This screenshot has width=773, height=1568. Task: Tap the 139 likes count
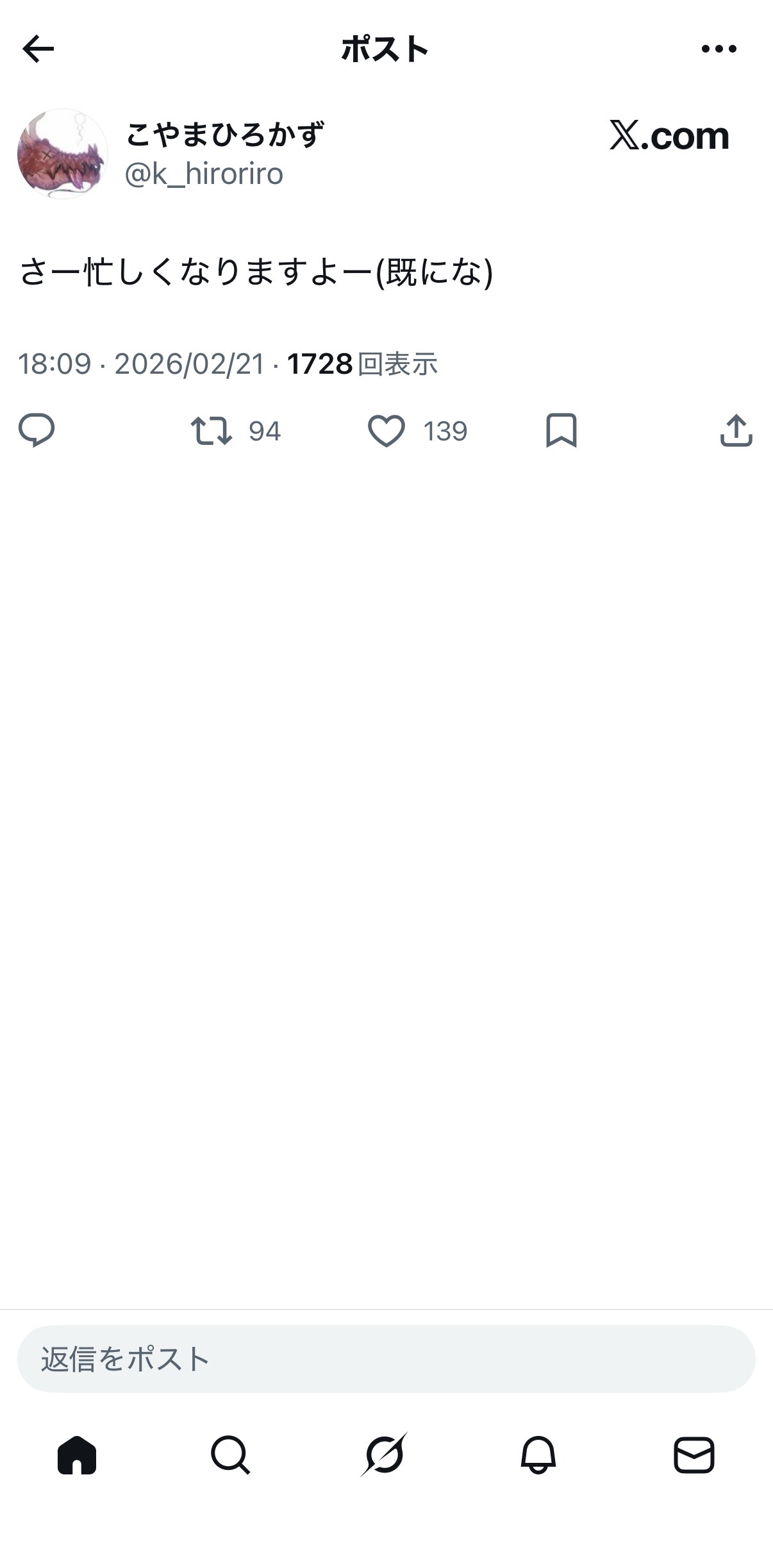pyautogui.click(x=445, y=431)
